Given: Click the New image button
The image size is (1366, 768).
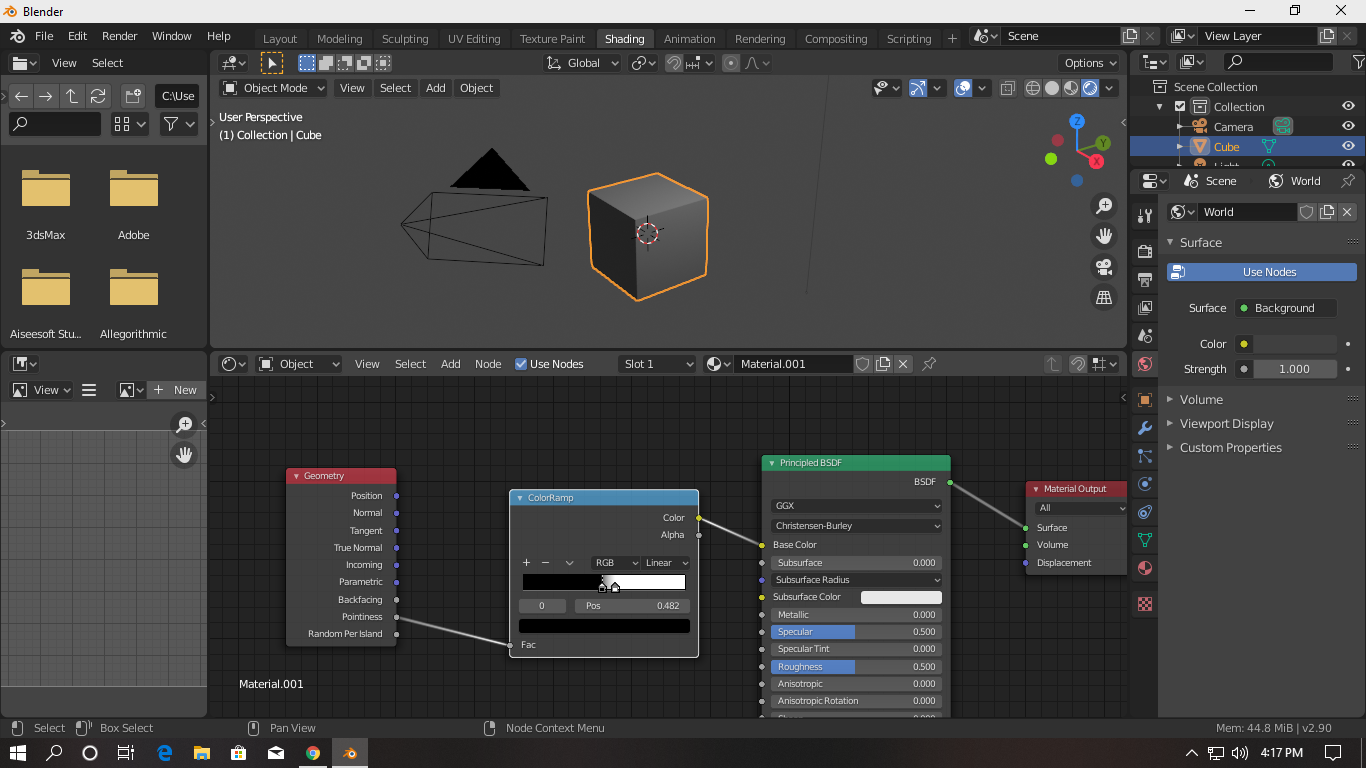Looking at the screenshot, I should (176, 390).
